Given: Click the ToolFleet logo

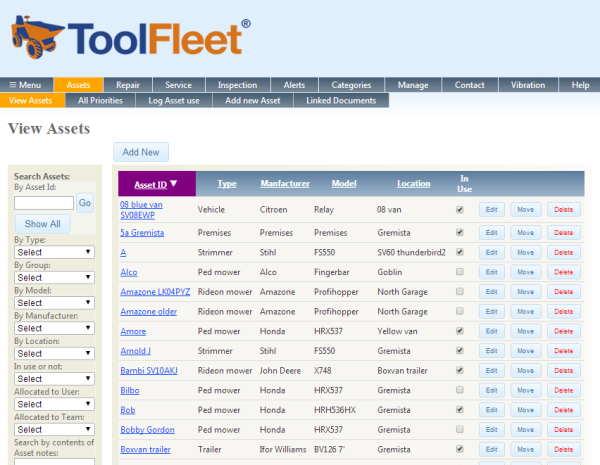Looking at the screenshot, I should pyautogui.click(x=131, y=38).
